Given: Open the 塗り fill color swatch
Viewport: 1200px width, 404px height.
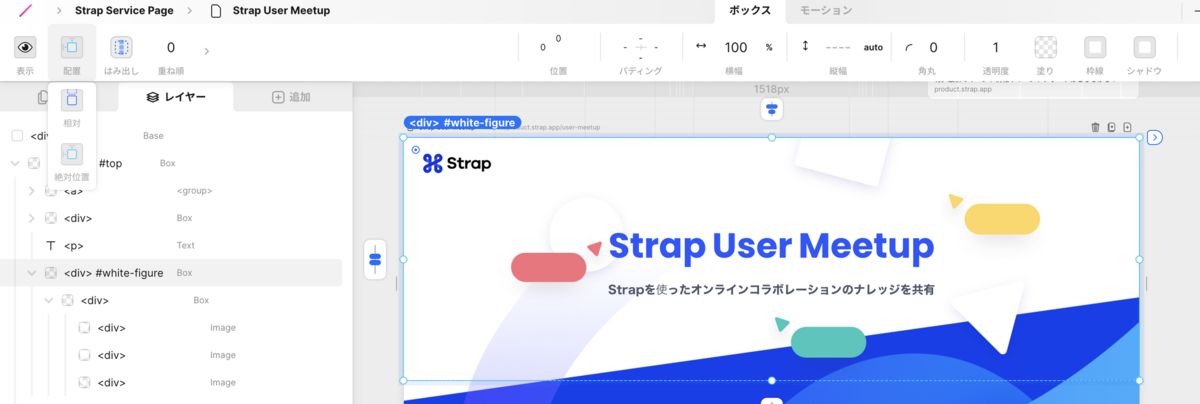Looking at the screenshot, I should 1046,47.
